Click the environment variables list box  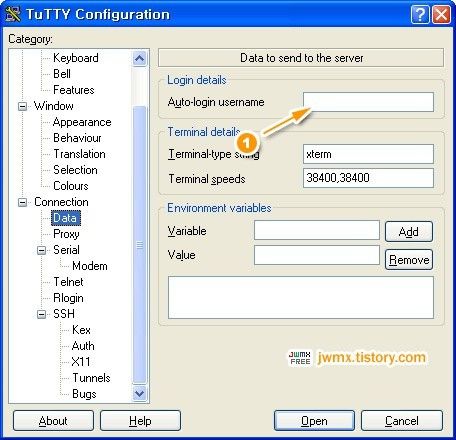301,297
